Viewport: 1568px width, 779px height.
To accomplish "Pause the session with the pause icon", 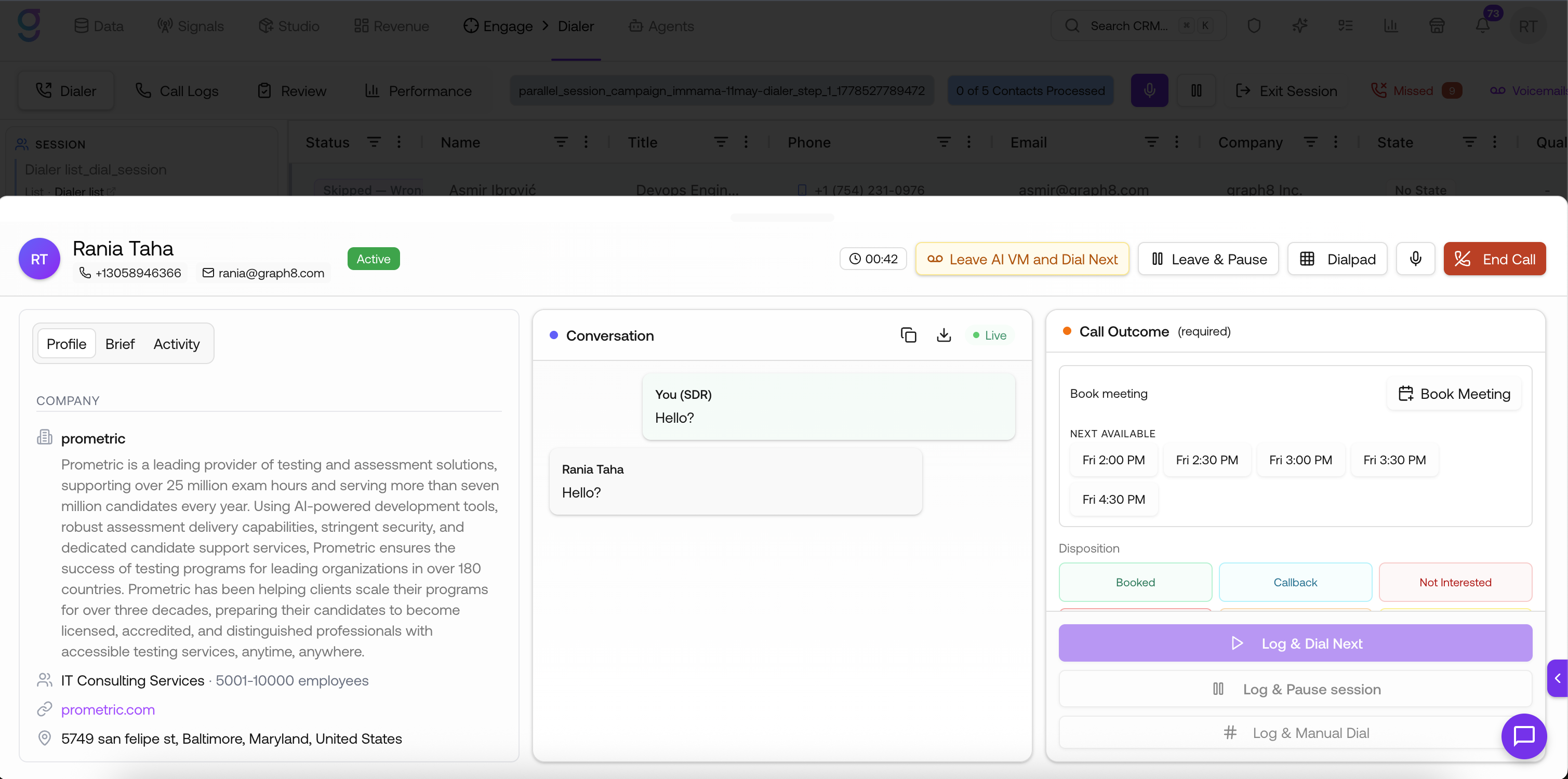I will tap(1196, 91).
